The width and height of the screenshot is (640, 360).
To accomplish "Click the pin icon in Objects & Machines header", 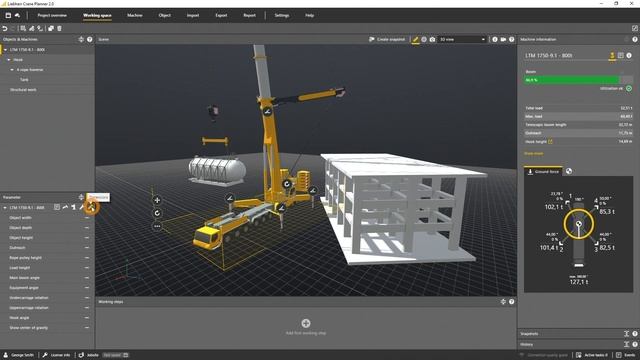I will 81,40.
